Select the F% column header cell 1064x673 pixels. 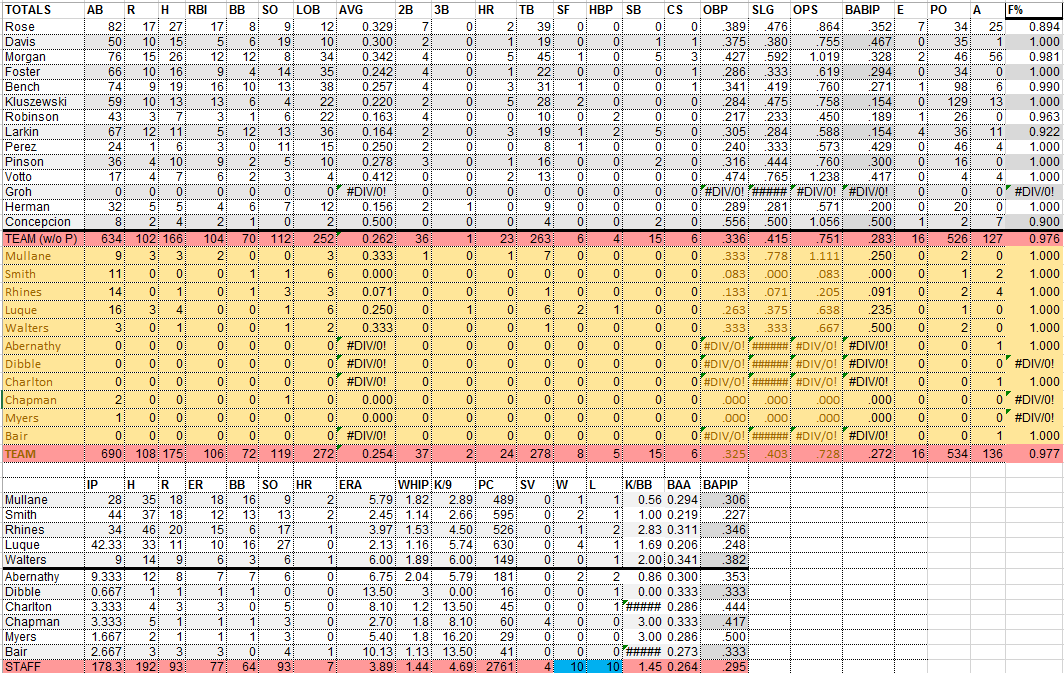[1034, 9]
